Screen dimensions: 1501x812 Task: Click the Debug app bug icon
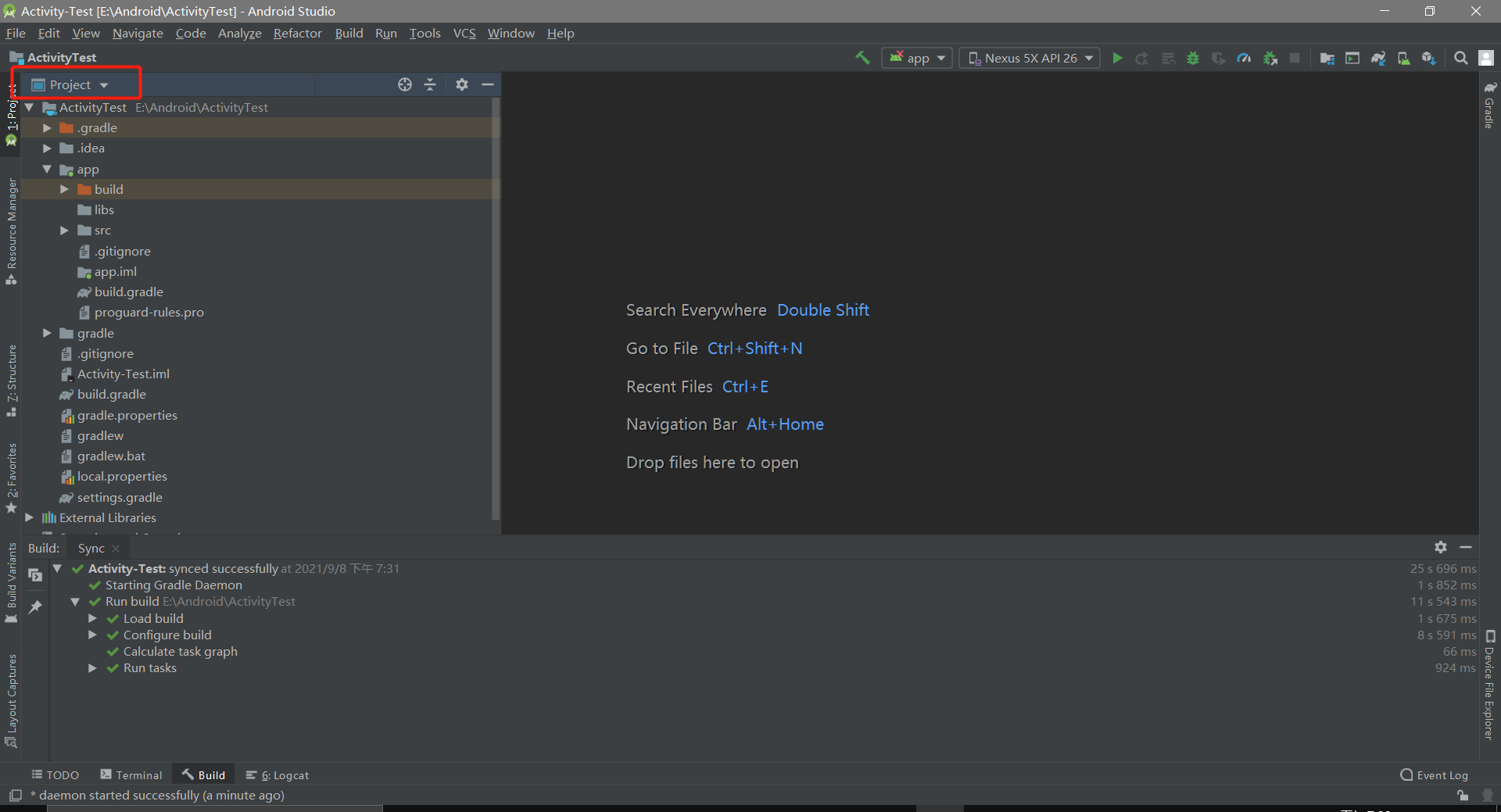(1193, 58)
